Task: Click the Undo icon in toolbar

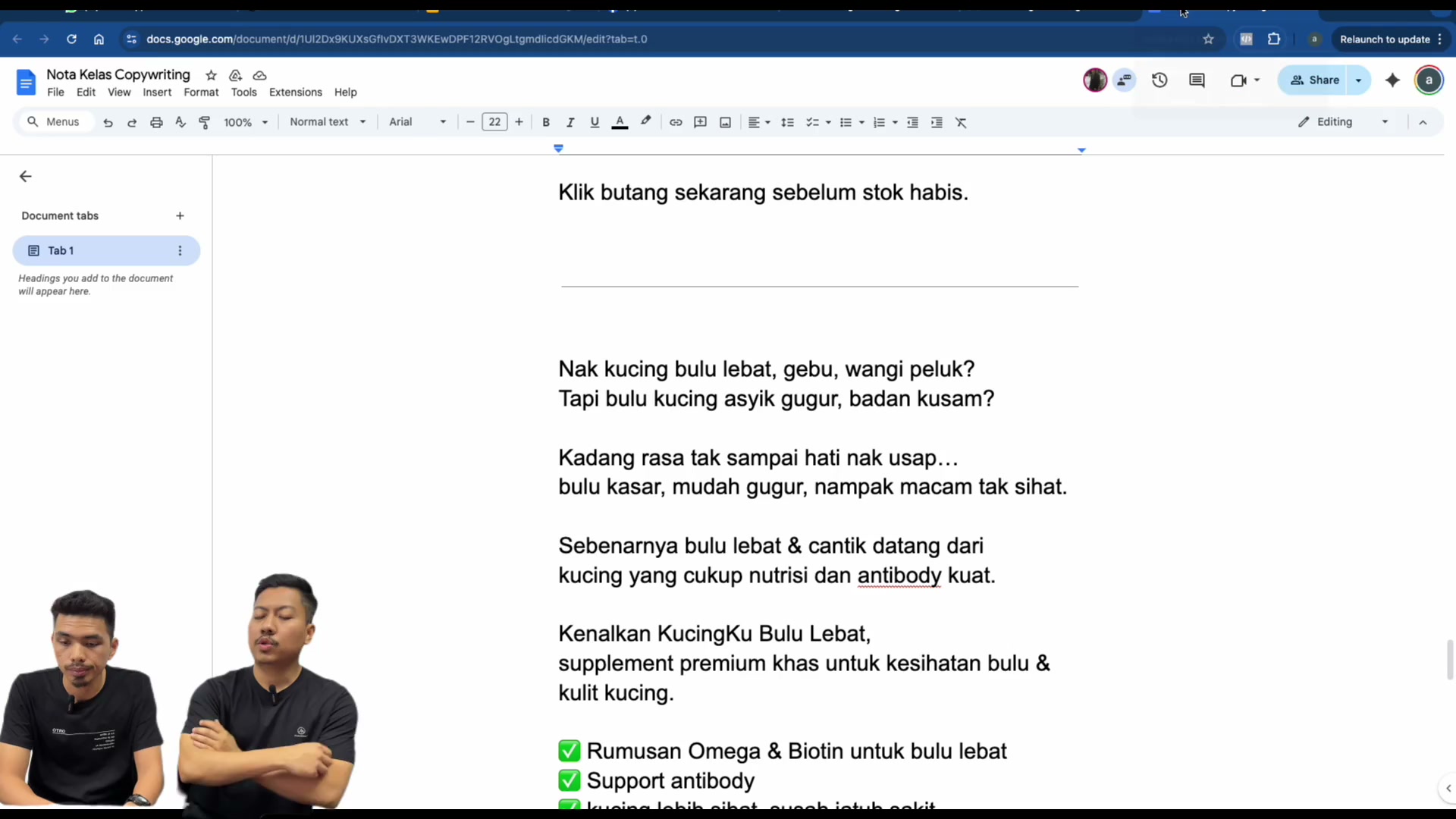Action: [108, 122]
